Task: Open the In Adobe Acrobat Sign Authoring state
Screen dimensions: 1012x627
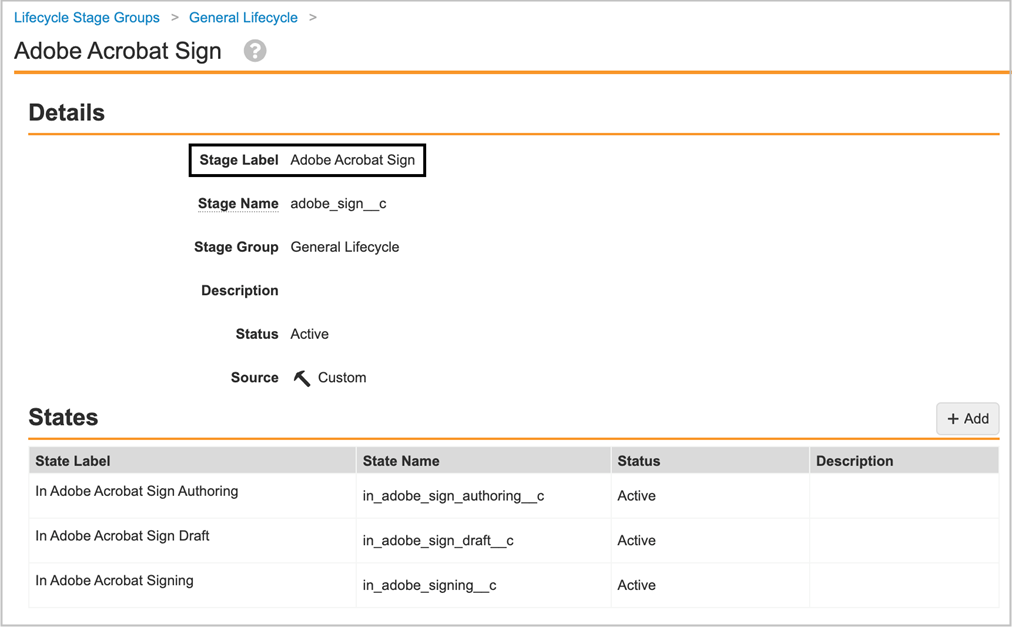Action: (x=136, y=491)
